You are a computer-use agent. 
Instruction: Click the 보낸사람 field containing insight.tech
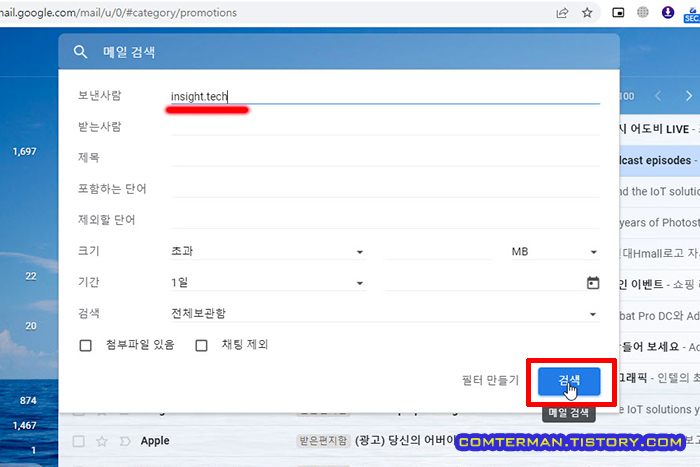point(385,96)
